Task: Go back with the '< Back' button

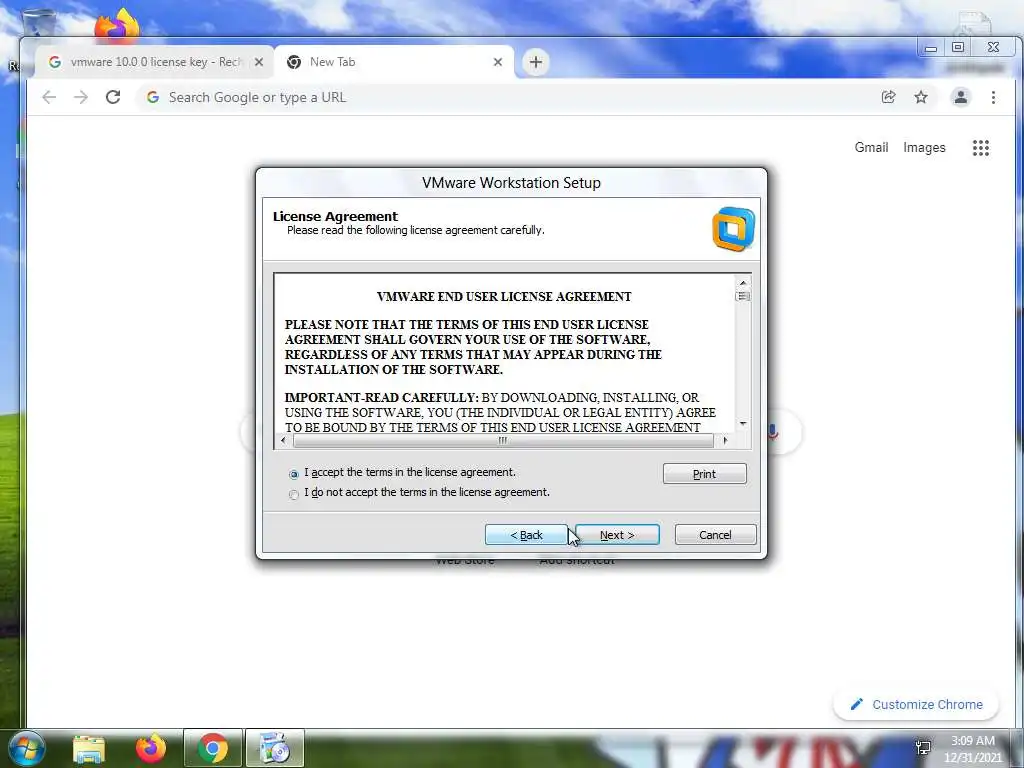Action: [x=526, y=535]
